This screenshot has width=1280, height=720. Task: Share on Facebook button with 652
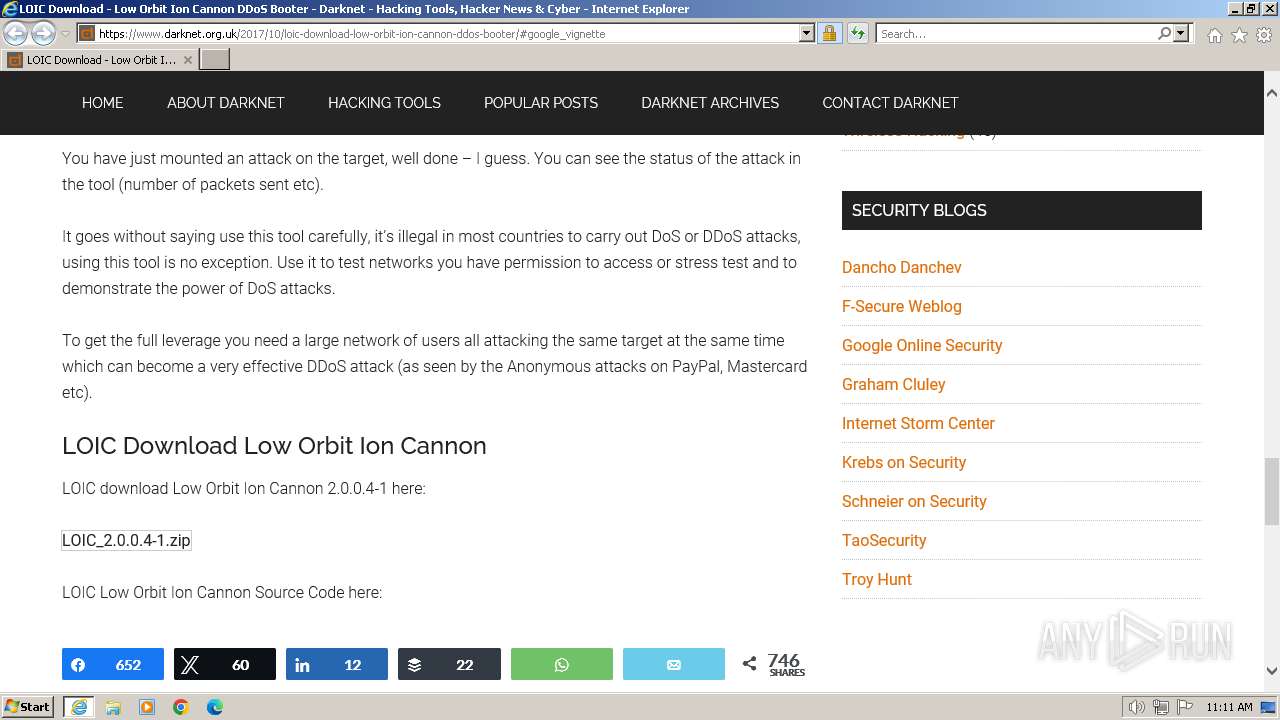[x=113, y=664]
